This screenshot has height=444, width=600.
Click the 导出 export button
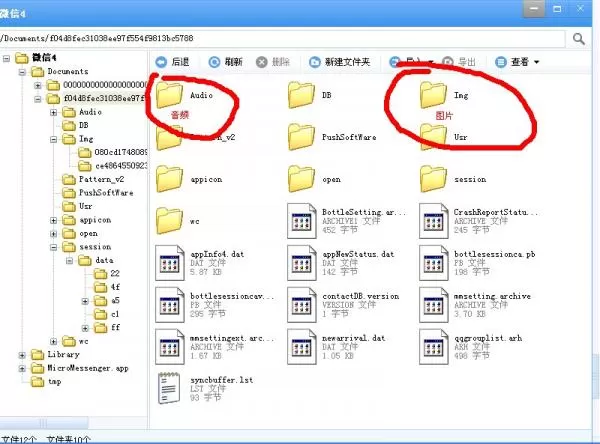(459, 62)
